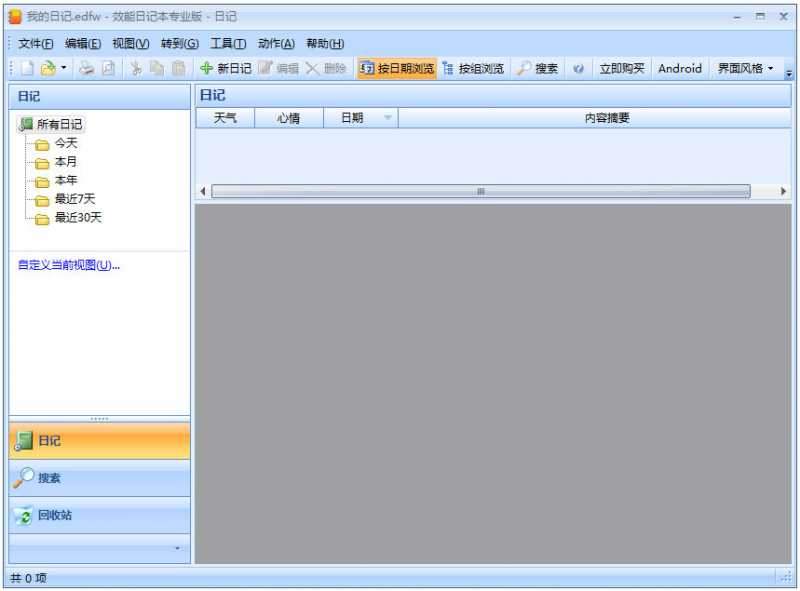Click the horizontal scrollbar thumb
Screen dimensions: 800x591
(x=480, y=190)
